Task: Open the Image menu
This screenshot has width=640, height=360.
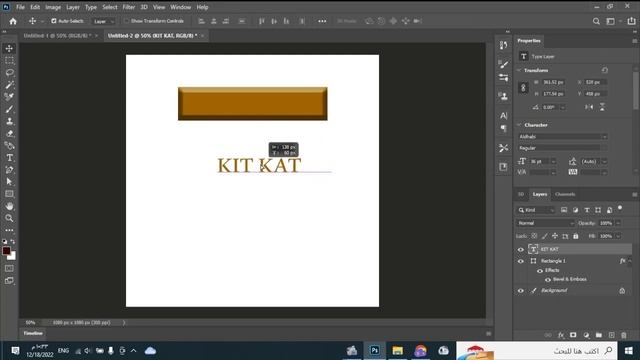Action: point(53,7)
